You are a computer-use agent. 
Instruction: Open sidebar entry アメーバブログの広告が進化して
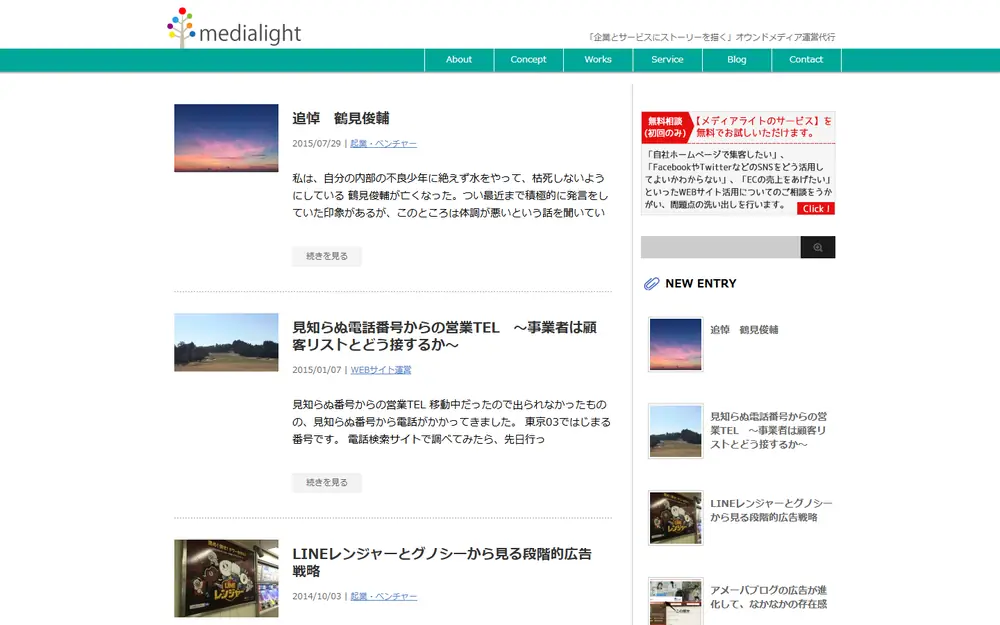768,597
